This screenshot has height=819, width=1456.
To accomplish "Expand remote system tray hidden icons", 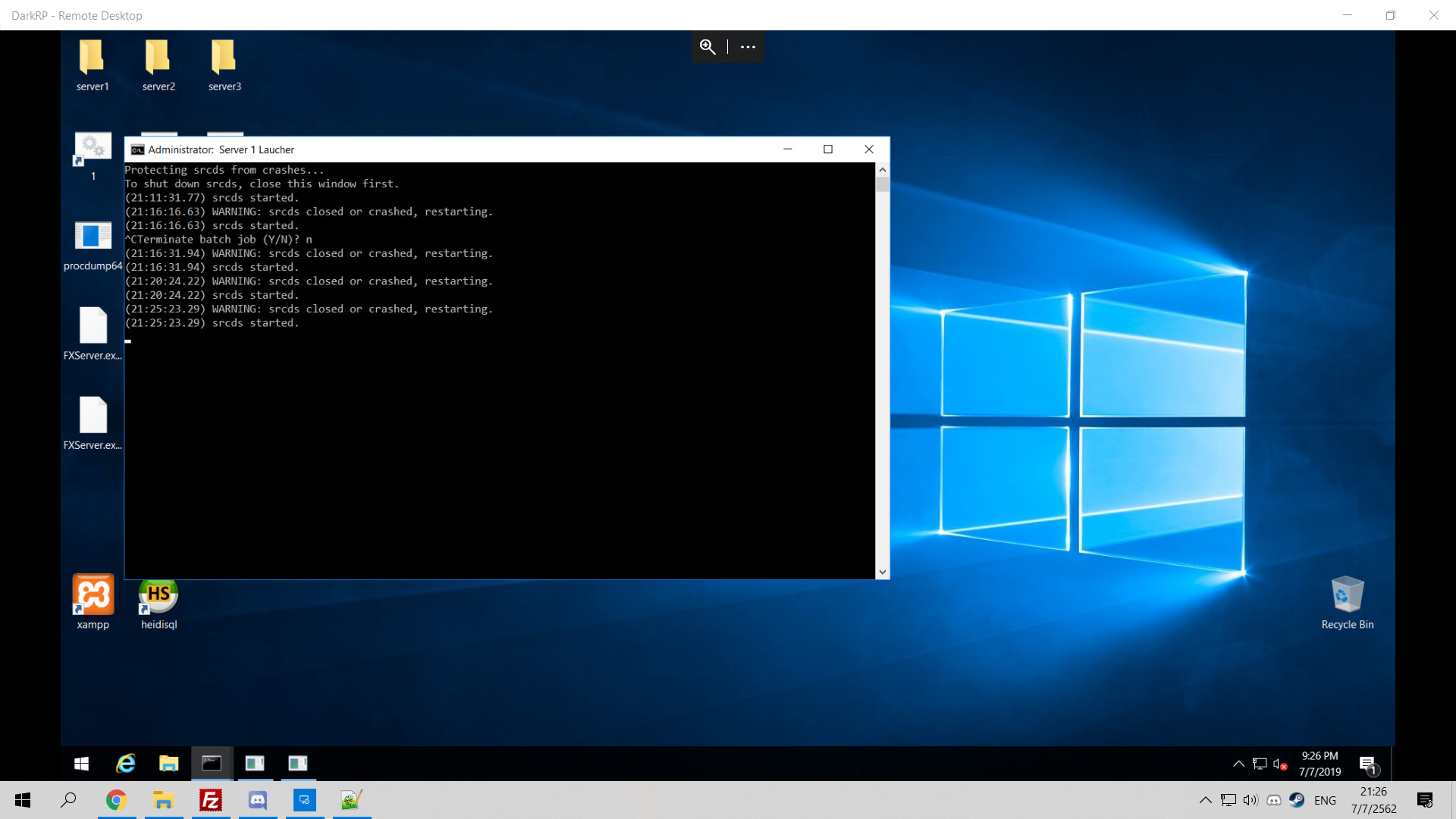I will [x=1238, y=764].
